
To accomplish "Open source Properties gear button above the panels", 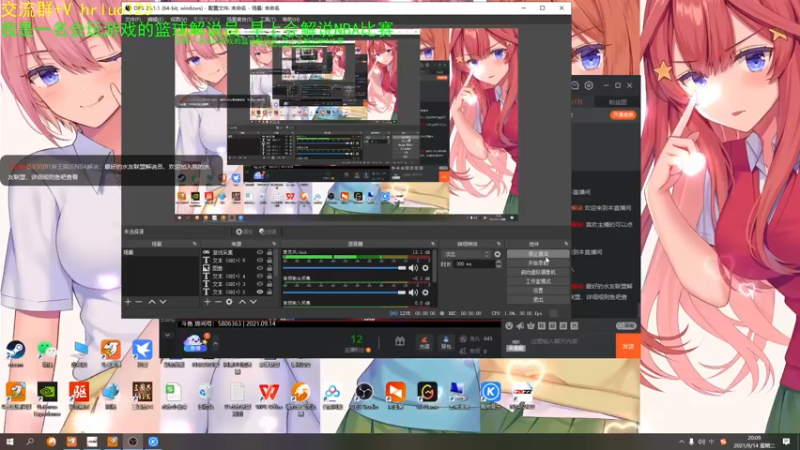I will coord(244,232).
